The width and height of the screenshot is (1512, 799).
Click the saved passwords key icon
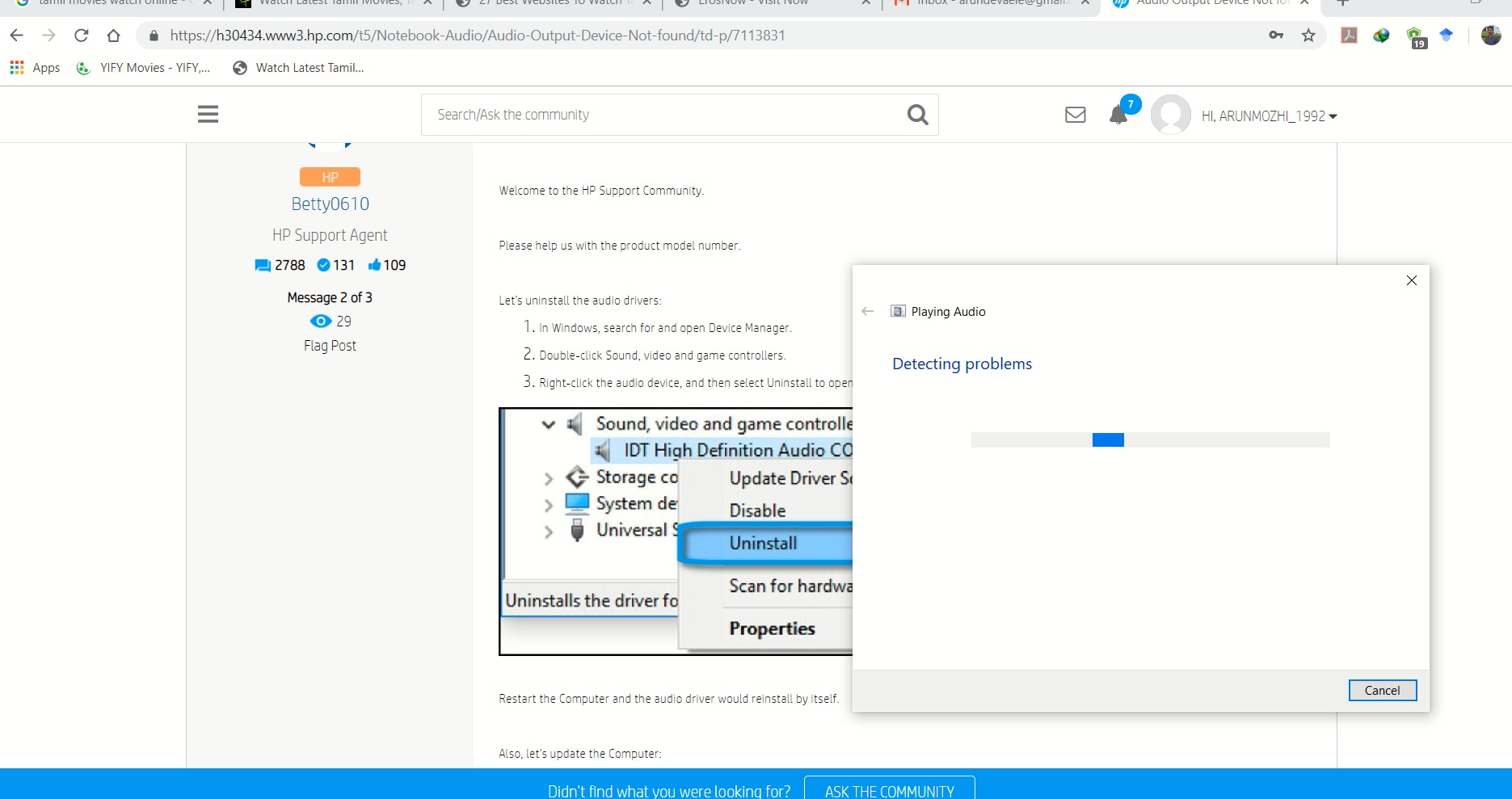(1276, 36)
